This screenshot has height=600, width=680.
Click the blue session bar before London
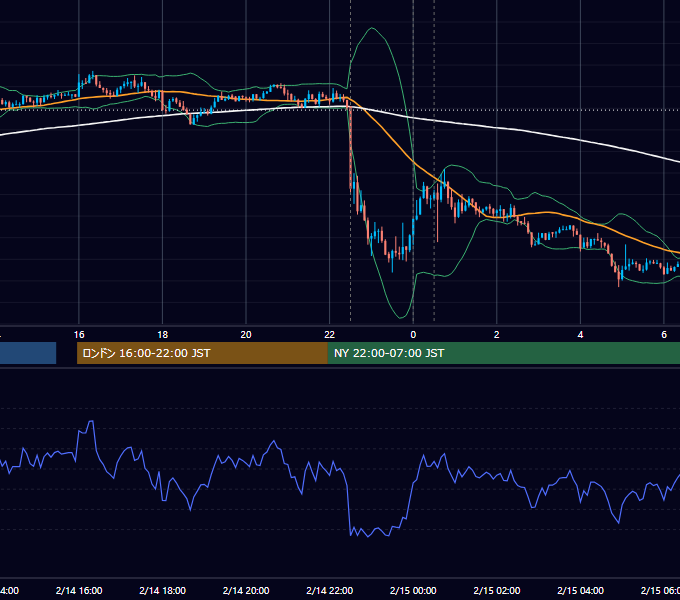(x=28, y=353)
